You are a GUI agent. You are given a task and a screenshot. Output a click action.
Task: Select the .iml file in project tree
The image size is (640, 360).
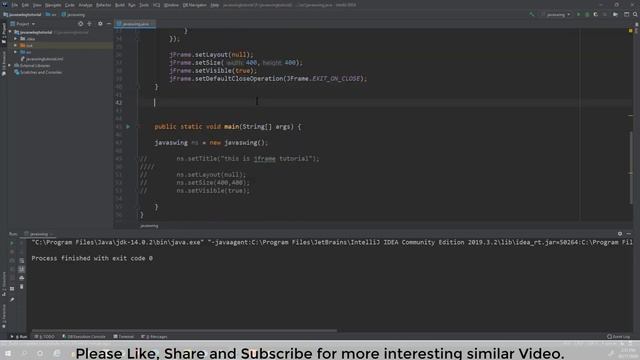click(x=42, y=59)
